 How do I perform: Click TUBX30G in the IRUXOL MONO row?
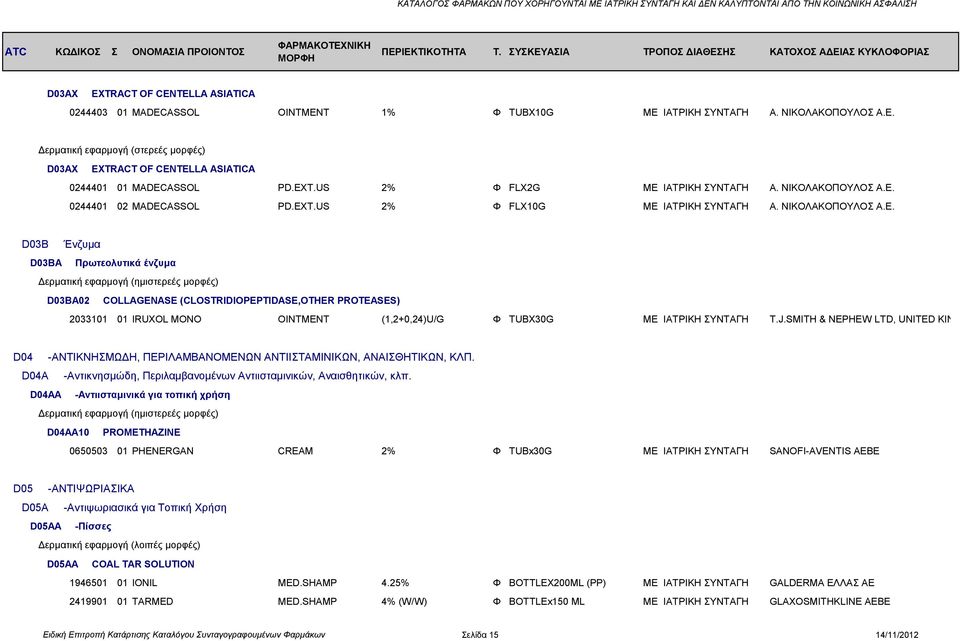coord(531,320)
